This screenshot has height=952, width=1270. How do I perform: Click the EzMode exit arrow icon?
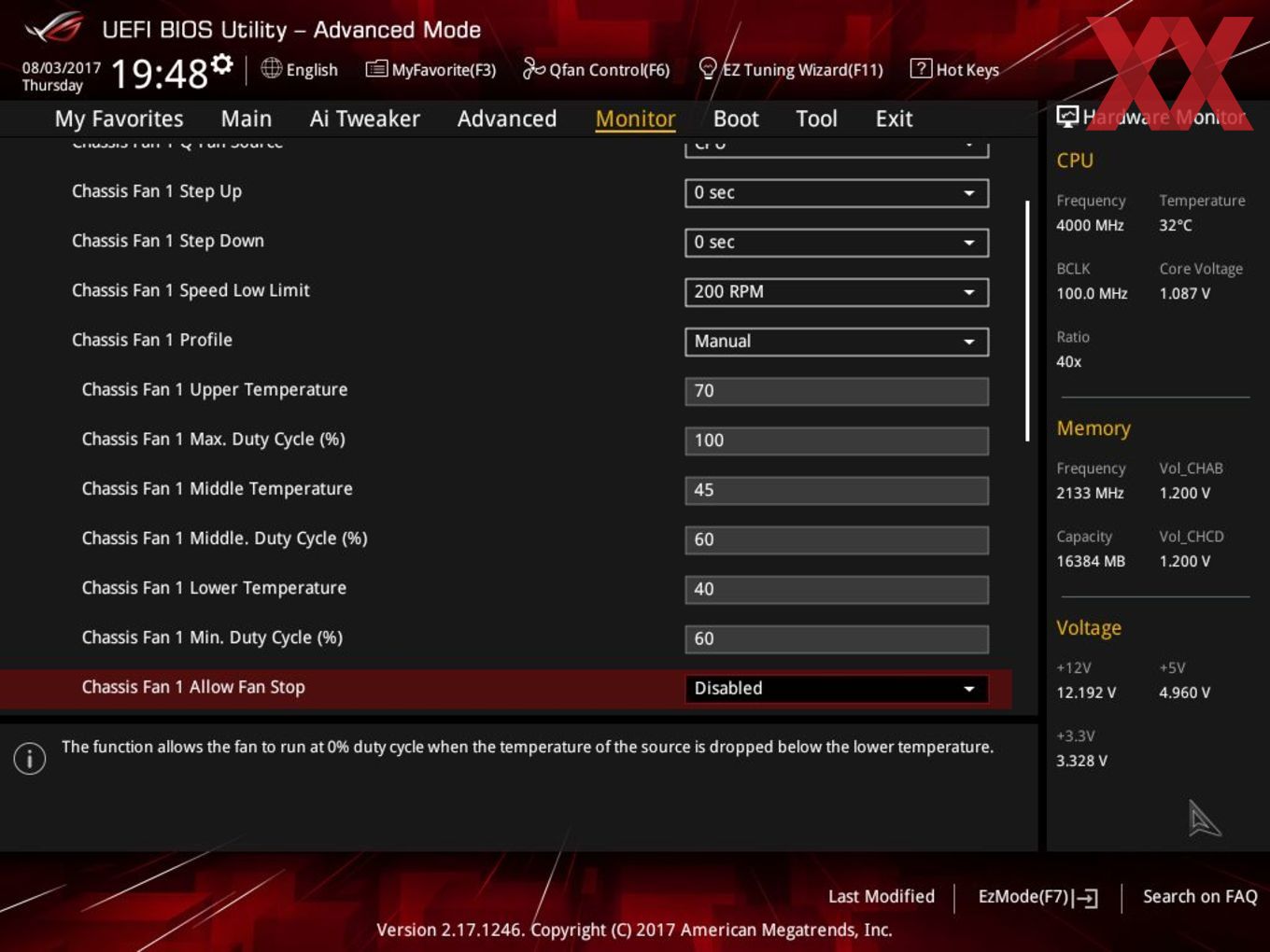[1085, 898]
